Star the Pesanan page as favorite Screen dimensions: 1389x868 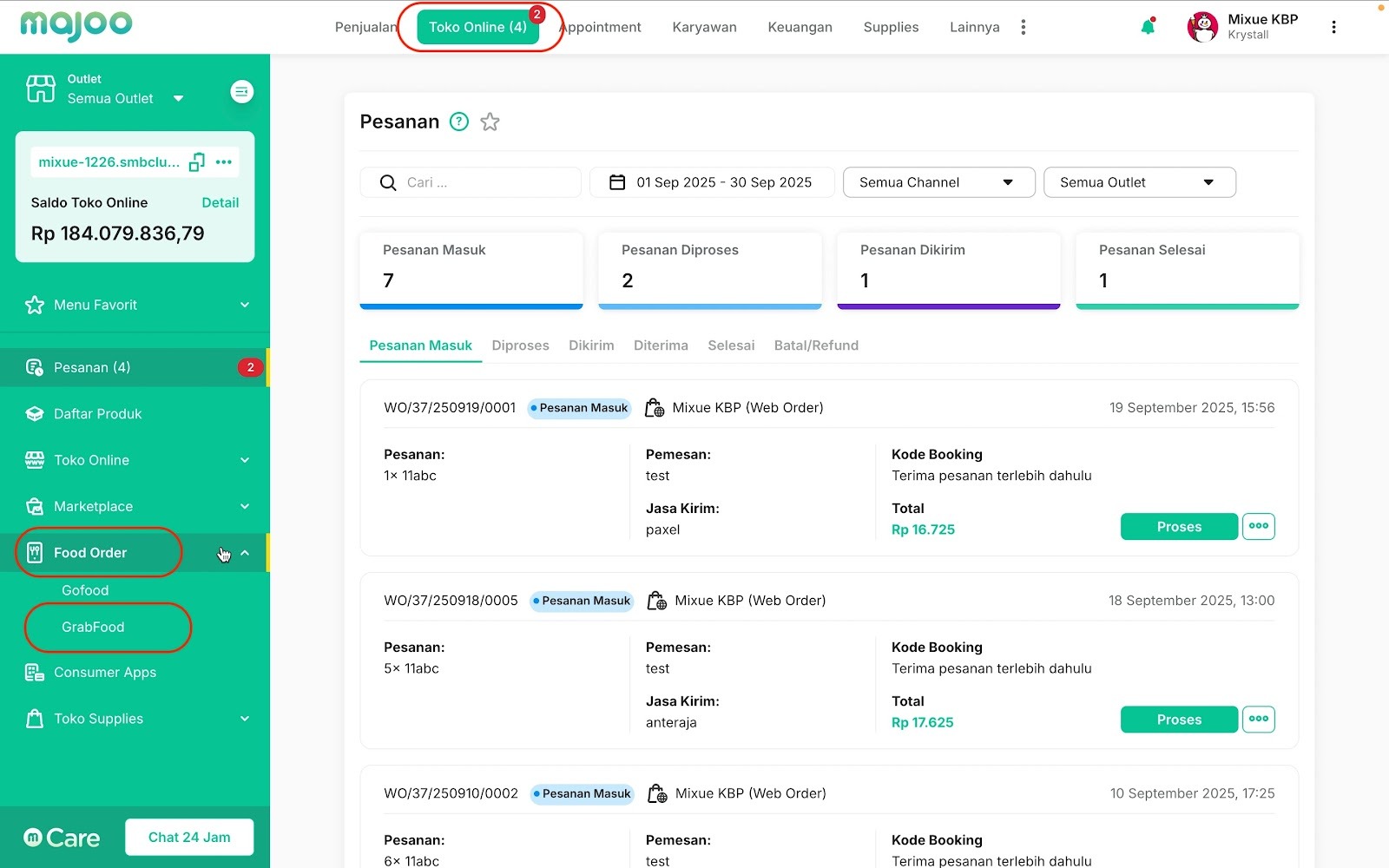[x=490, y=122]
